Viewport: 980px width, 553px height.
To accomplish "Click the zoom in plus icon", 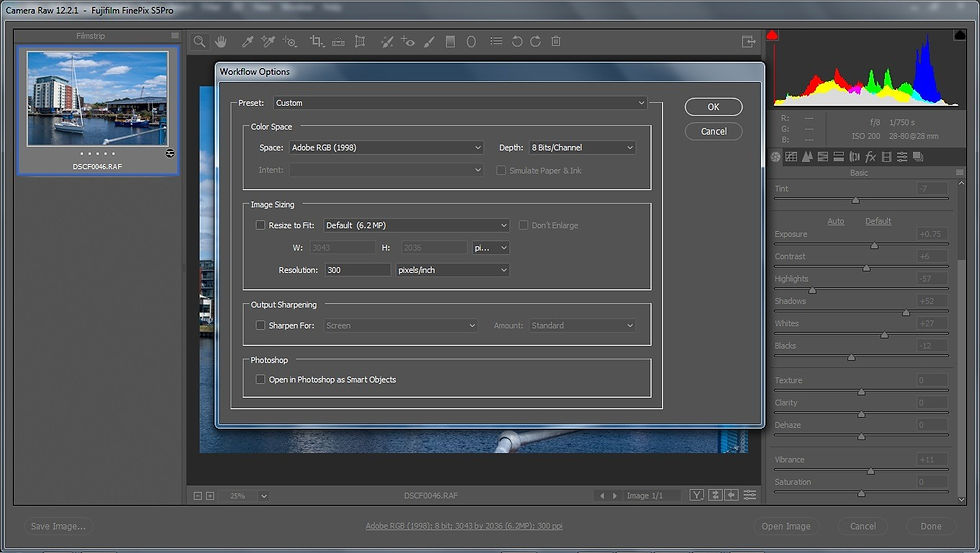I will tap(210, 496).
